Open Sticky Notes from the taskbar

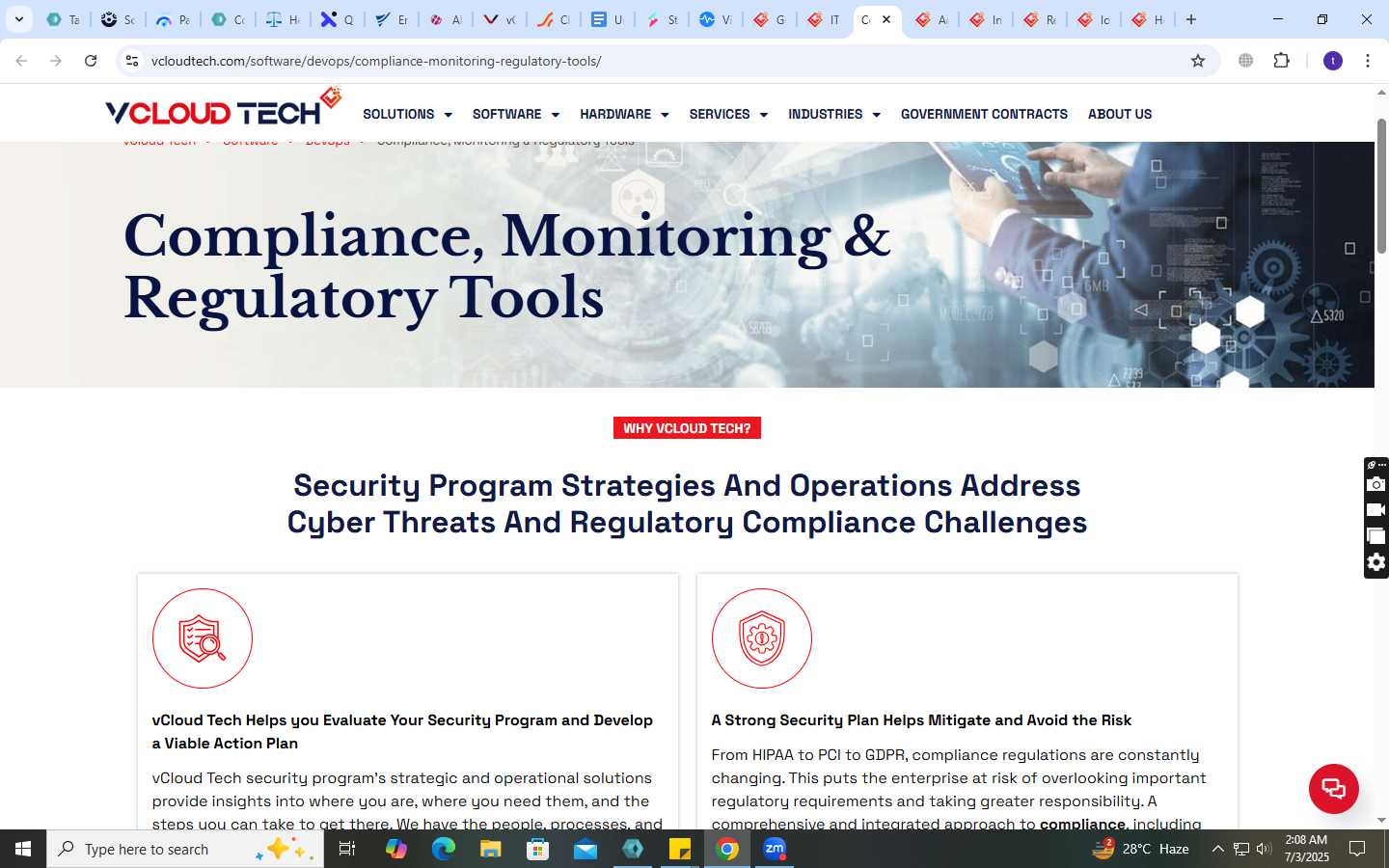click(680, 849)
